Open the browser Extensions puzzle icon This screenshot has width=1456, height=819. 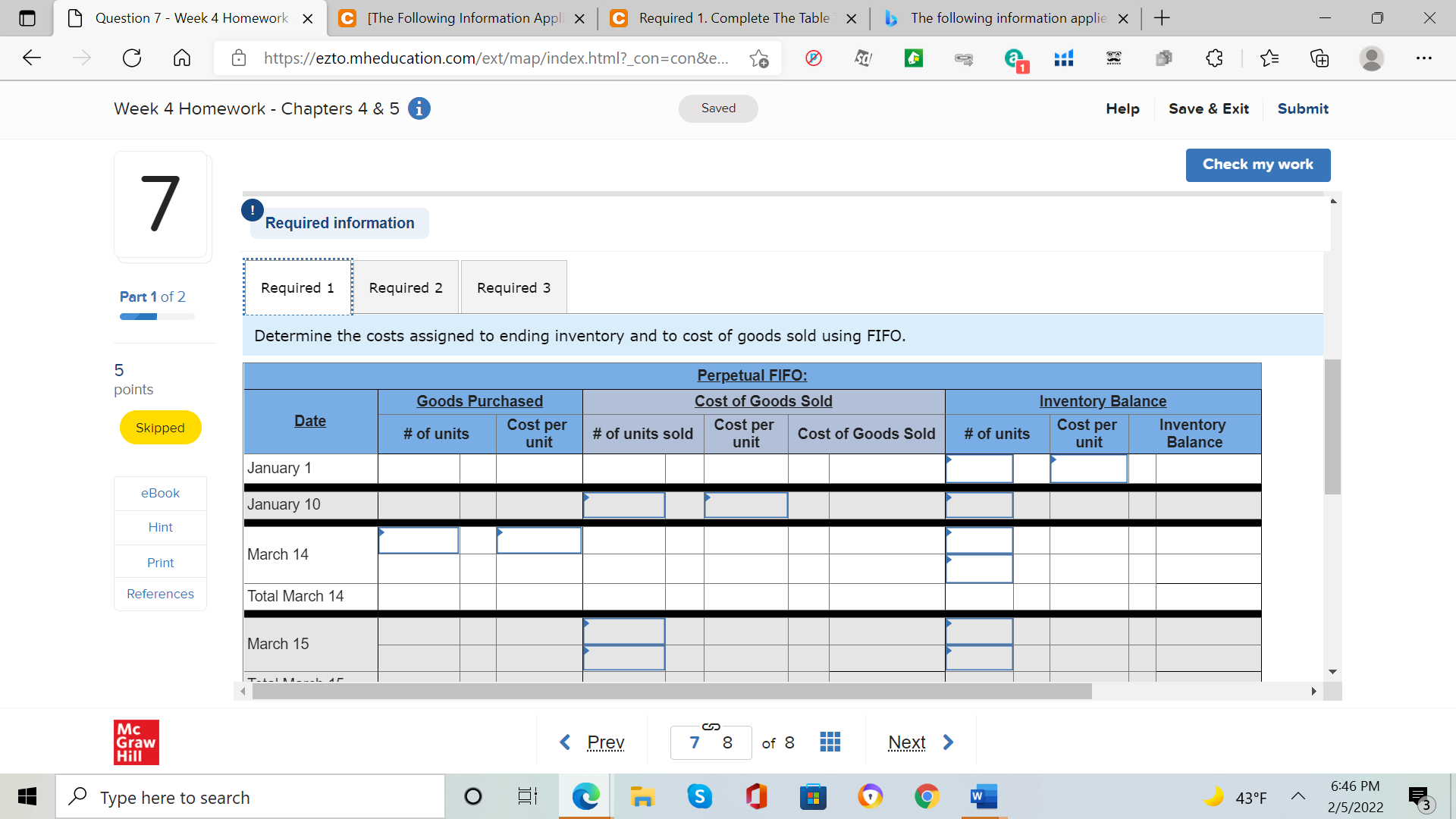point(1214,58)
